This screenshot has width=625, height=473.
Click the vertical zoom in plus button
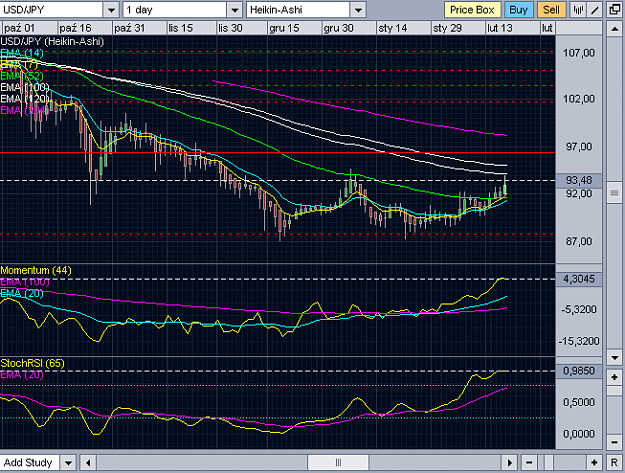pos(614,377)
